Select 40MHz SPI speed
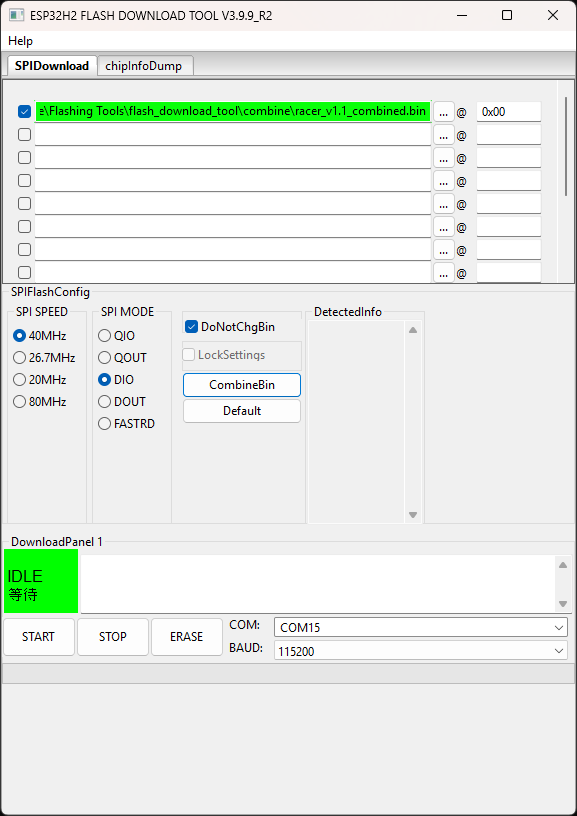Viewport: 577px width, 816px height. coord(40,336)
